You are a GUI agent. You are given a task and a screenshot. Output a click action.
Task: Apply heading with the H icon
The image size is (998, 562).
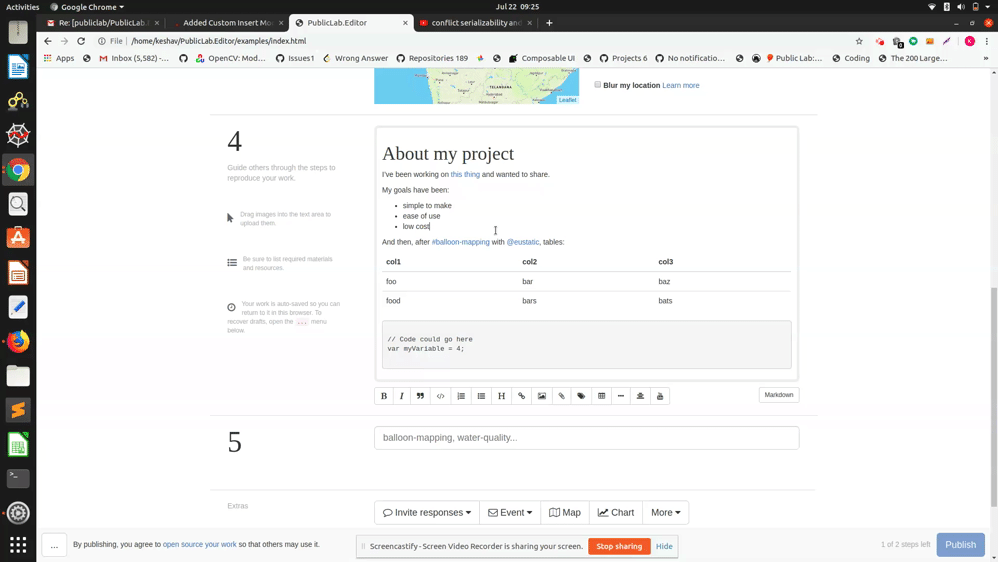(x=502, y=396)
